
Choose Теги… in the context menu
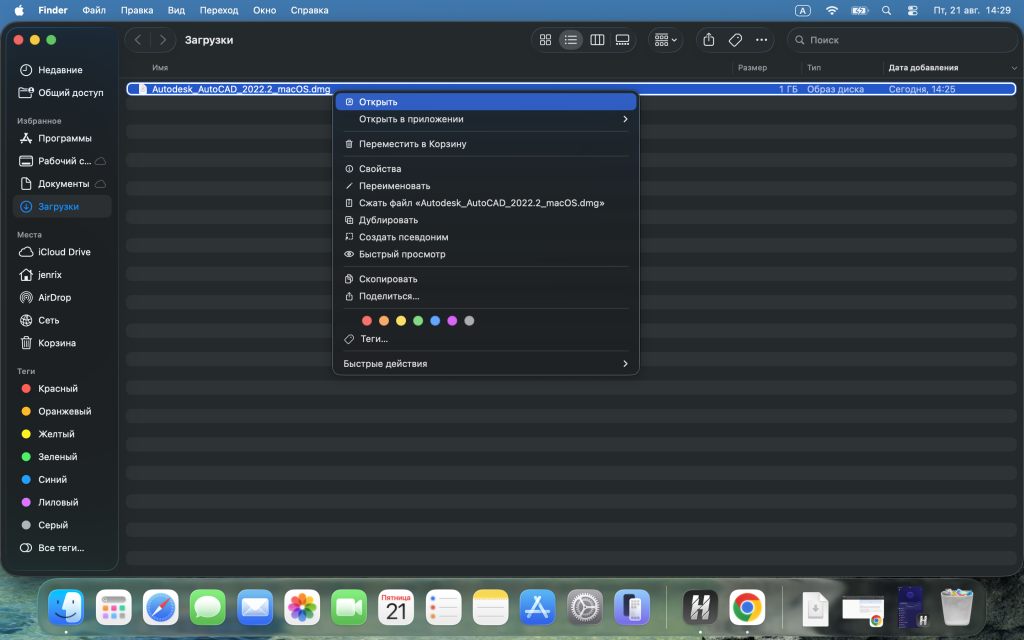click(486, 339)
